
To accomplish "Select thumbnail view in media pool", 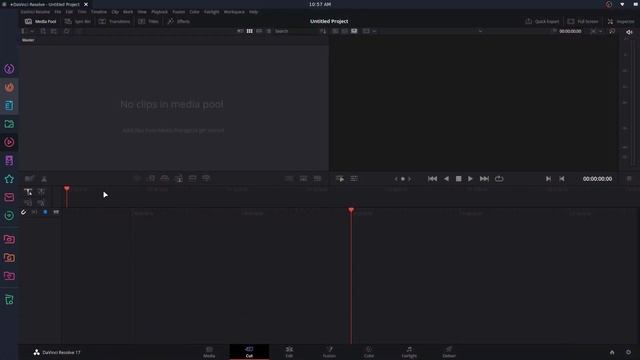I will coord(249,31).
